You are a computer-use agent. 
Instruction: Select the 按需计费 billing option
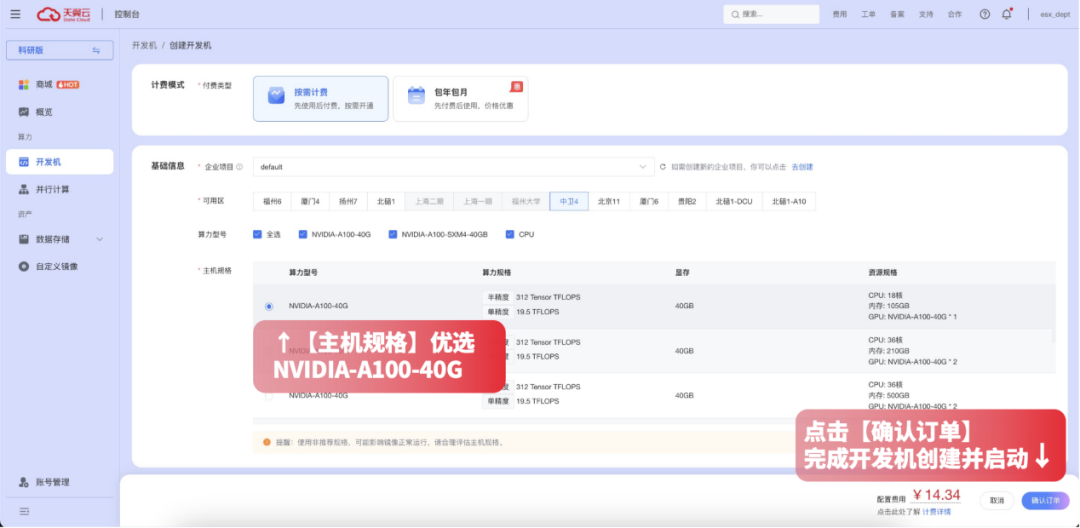click(320, 98)
